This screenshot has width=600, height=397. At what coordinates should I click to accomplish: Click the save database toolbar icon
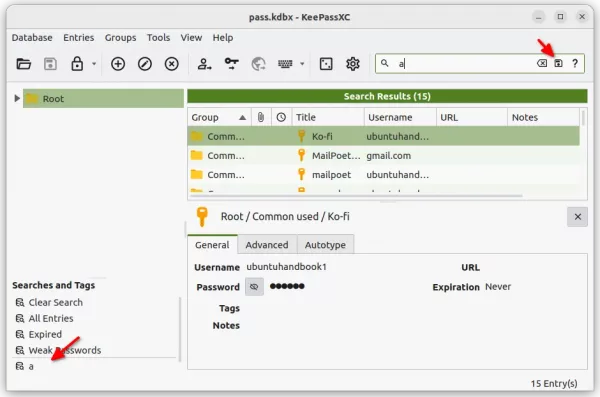[51, 64]
